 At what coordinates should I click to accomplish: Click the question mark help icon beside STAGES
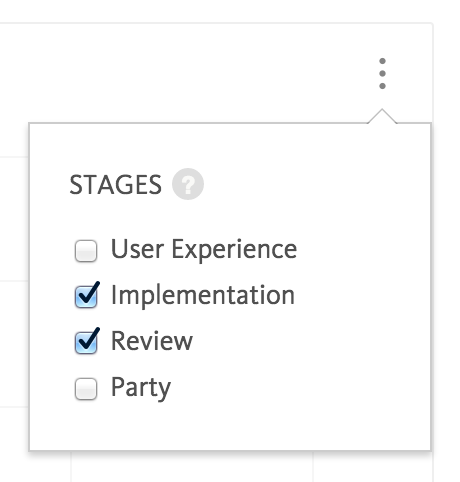188,184
